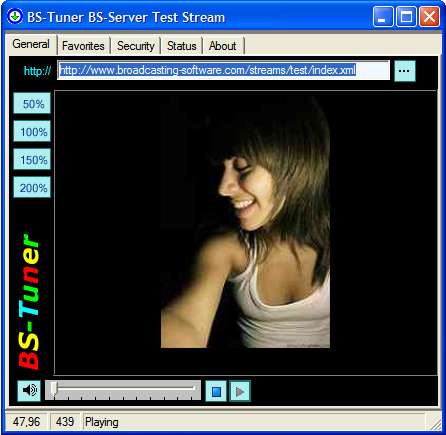This screenshot has width=446, height=435.
Task: View the Status tab
Action: click(x=182, y=46)
